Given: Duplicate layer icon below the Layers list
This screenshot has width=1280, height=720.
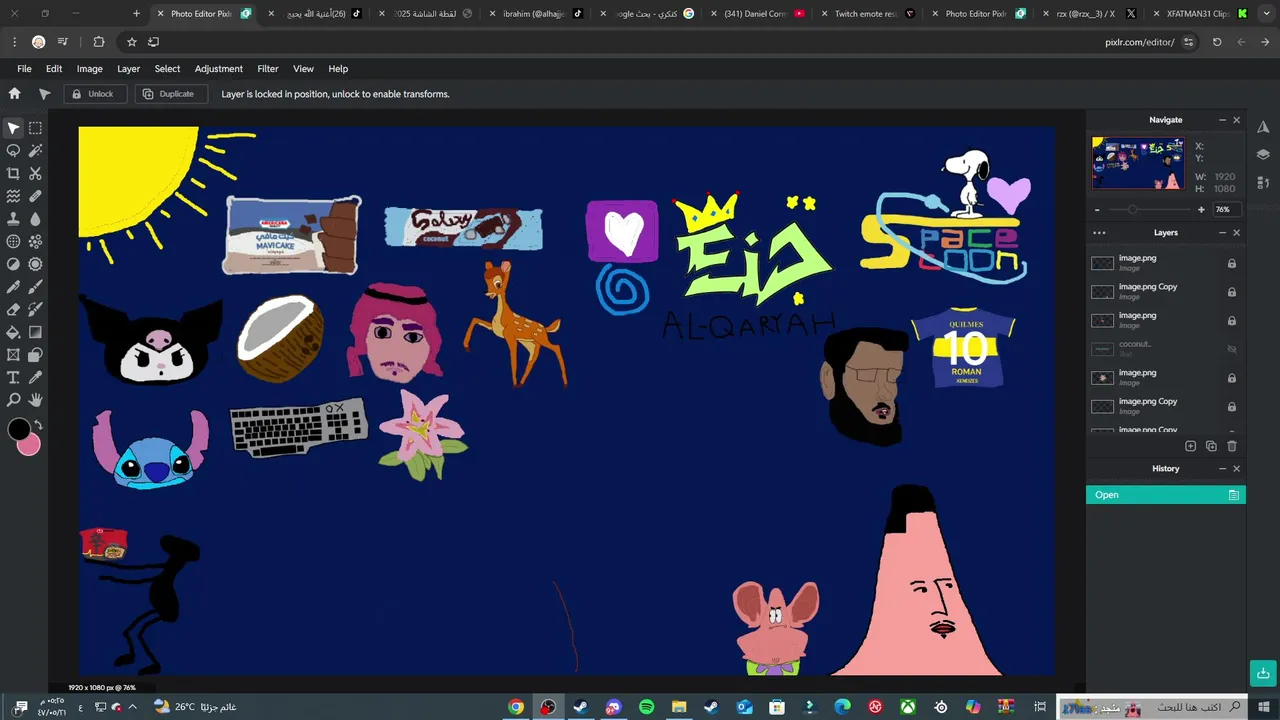Looking at the screenshot, I should pyautogui.click(x=1211, y=446).
